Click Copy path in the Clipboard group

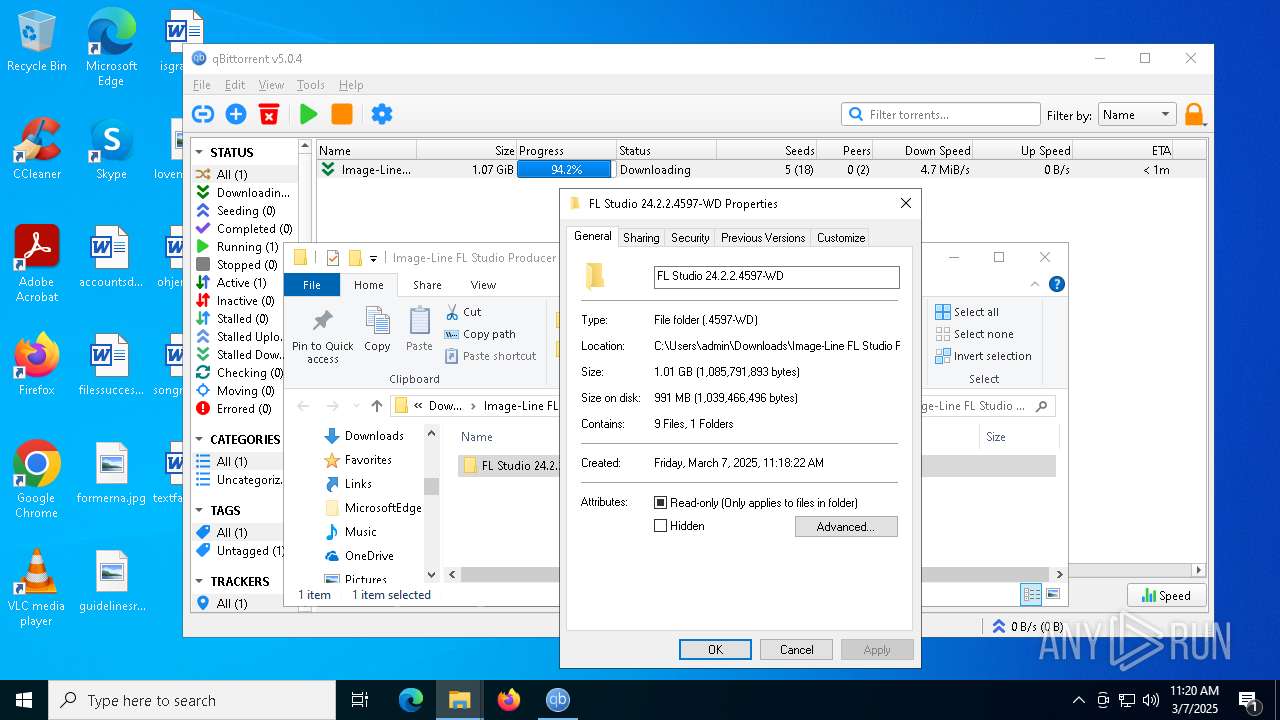480,334
